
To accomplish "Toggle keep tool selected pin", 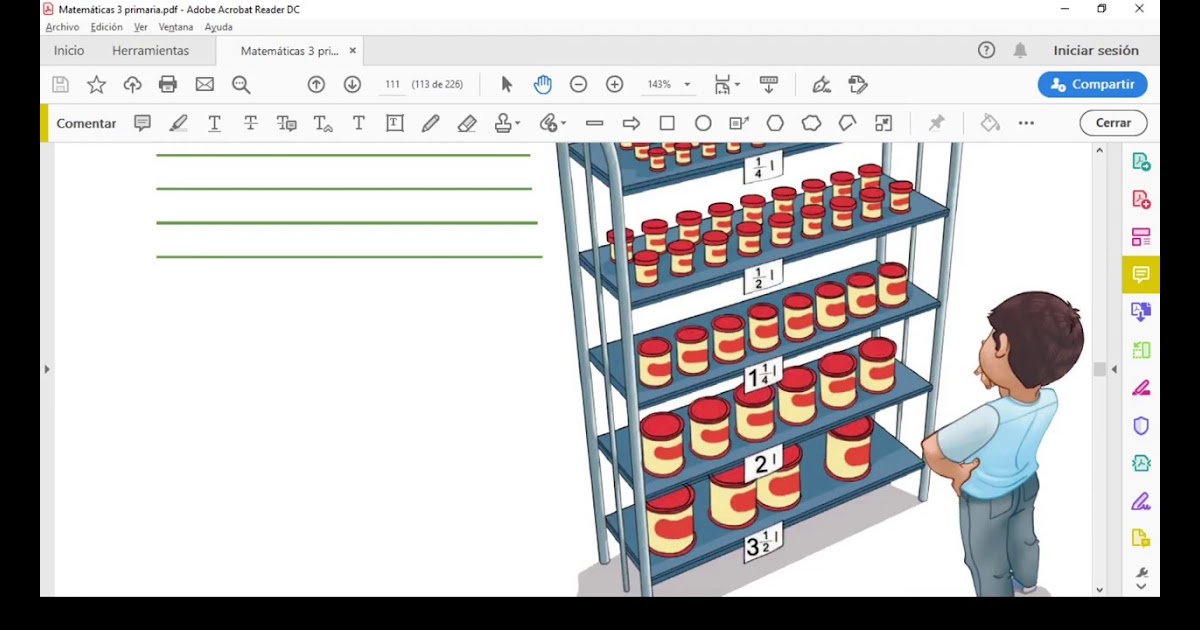I will click(936, 123).
